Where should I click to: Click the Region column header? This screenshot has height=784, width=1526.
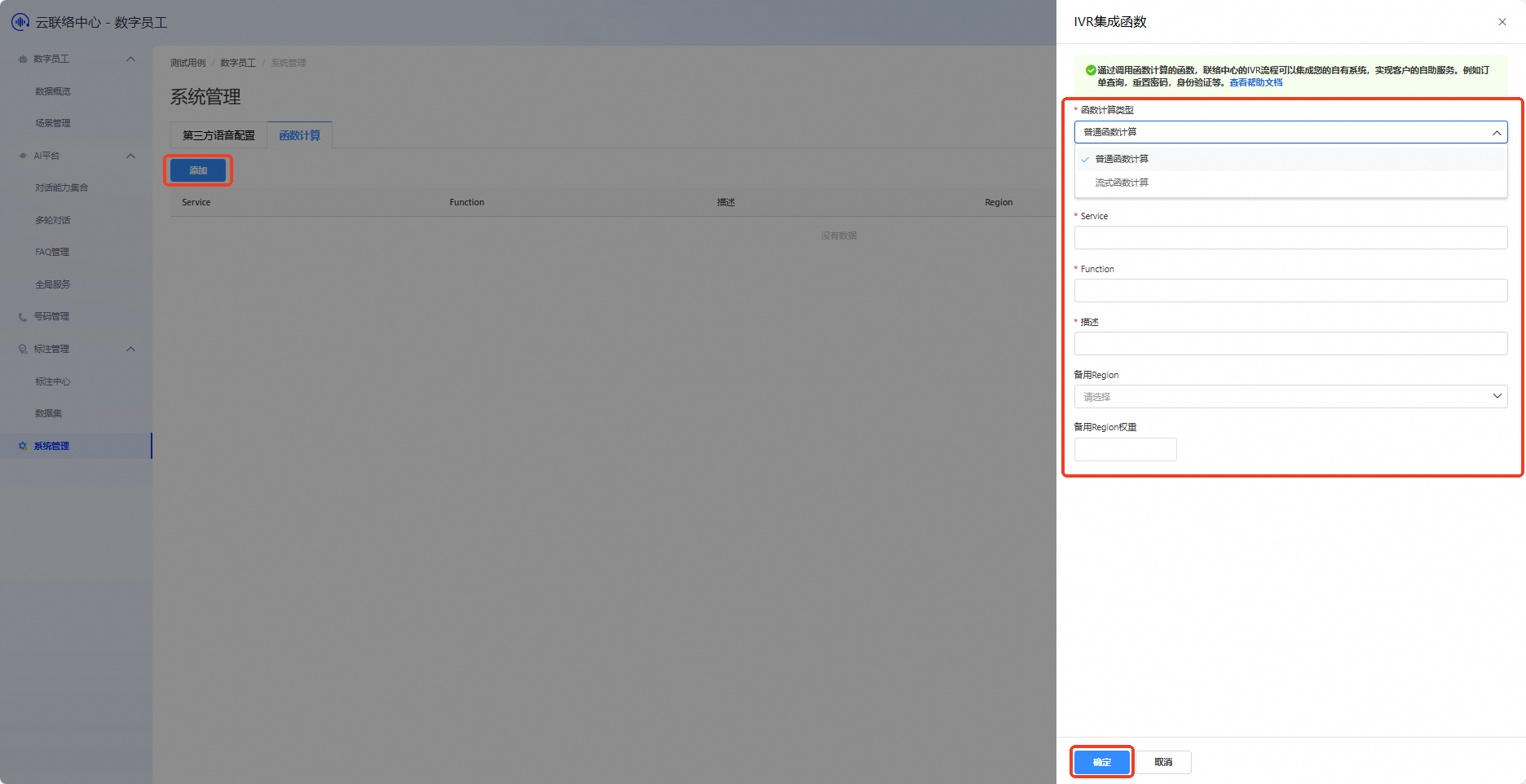(x=999, y=202)
